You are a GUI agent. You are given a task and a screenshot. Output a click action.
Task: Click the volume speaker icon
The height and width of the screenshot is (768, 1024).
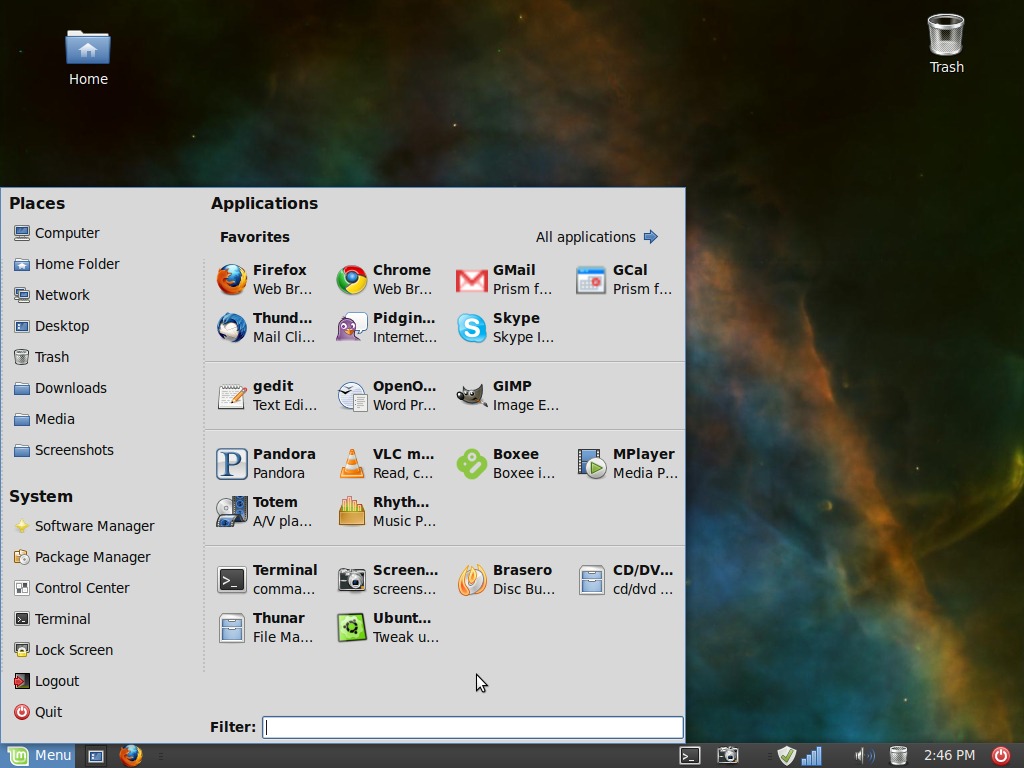coord(865,756)
